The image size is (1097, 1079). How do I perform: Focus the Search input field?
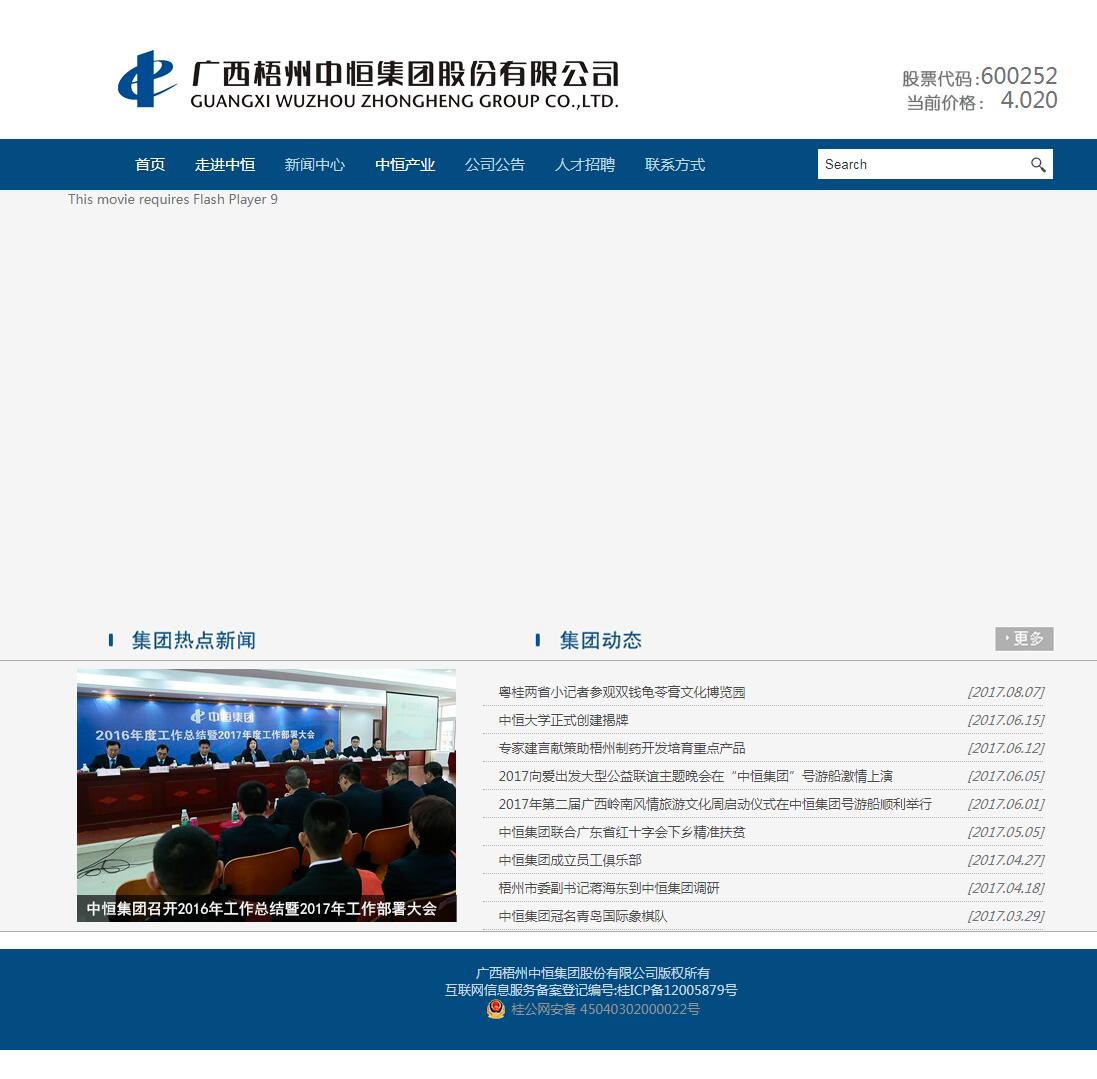(922, 164)
